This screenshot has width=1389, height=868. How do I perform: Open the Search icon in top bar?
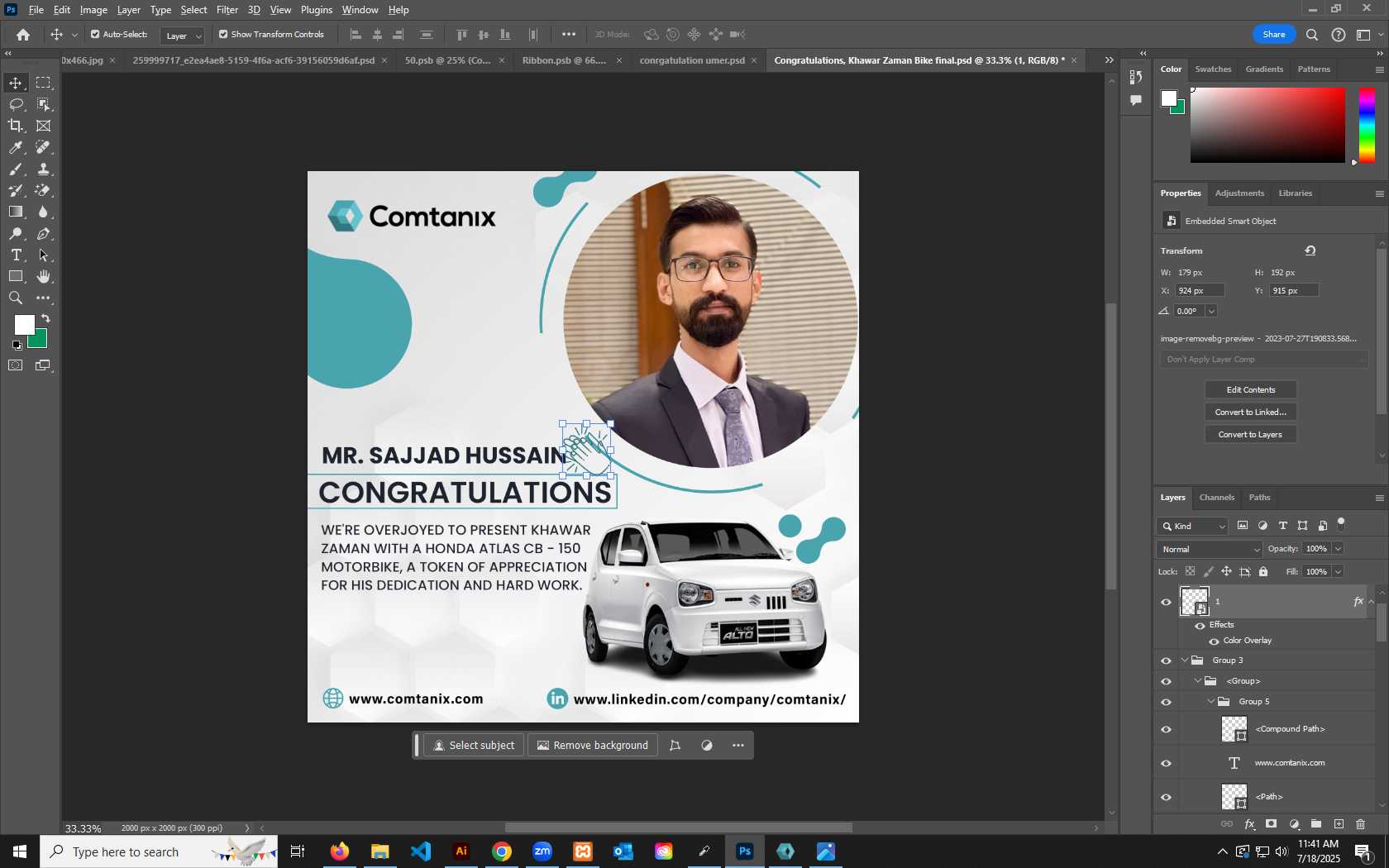1312,35
